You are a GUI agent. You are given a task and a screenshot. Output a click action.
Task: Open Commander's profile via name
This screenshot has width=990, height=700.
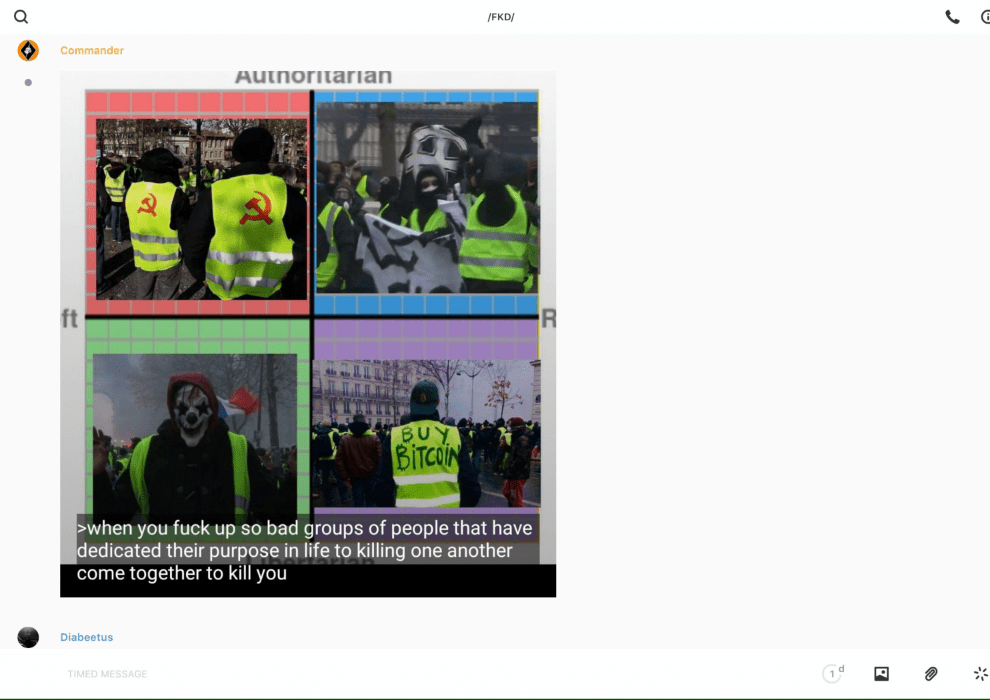[92, 51]
